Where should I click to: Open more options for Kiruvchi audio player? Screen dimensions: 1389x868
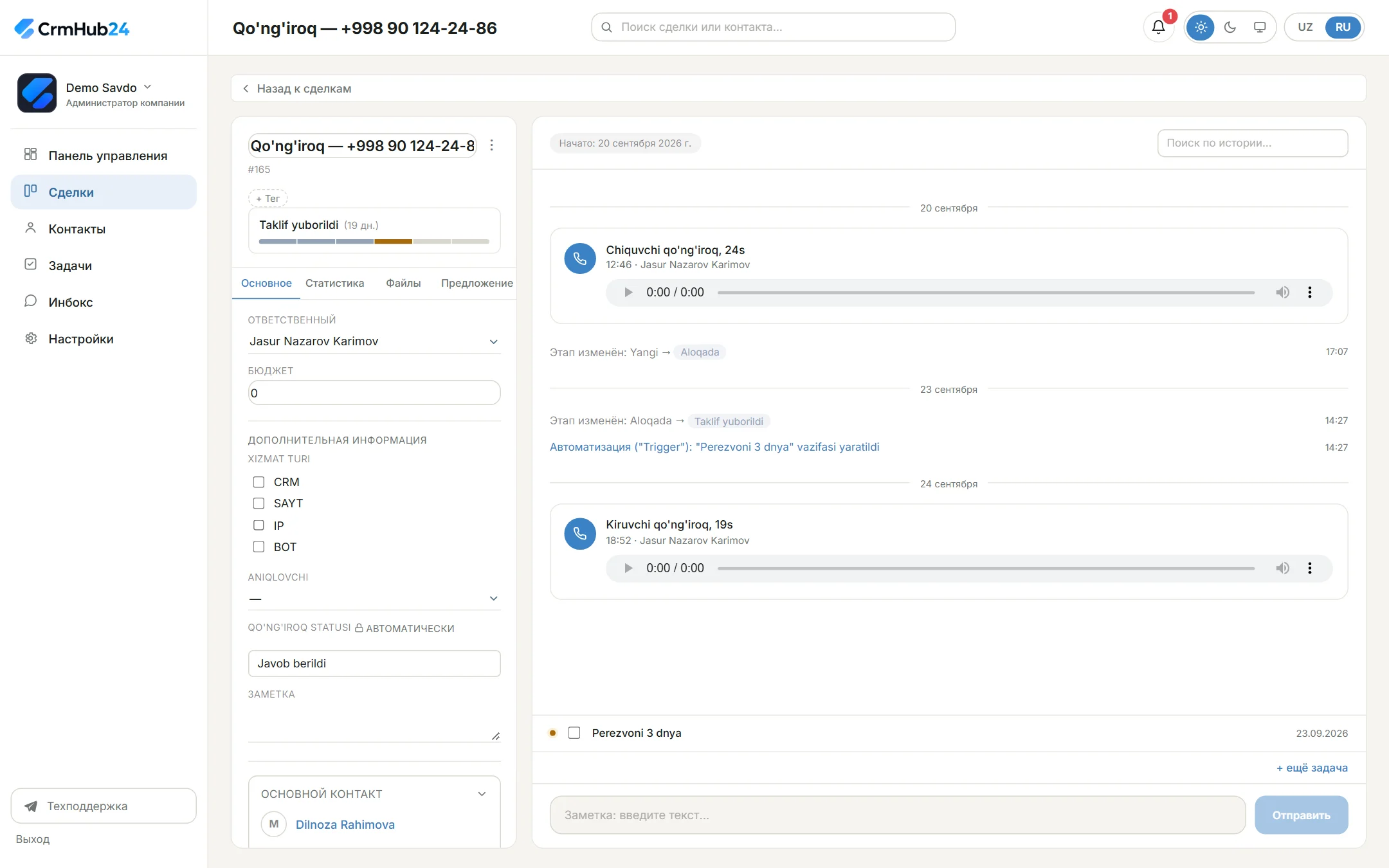(1310, 568)
